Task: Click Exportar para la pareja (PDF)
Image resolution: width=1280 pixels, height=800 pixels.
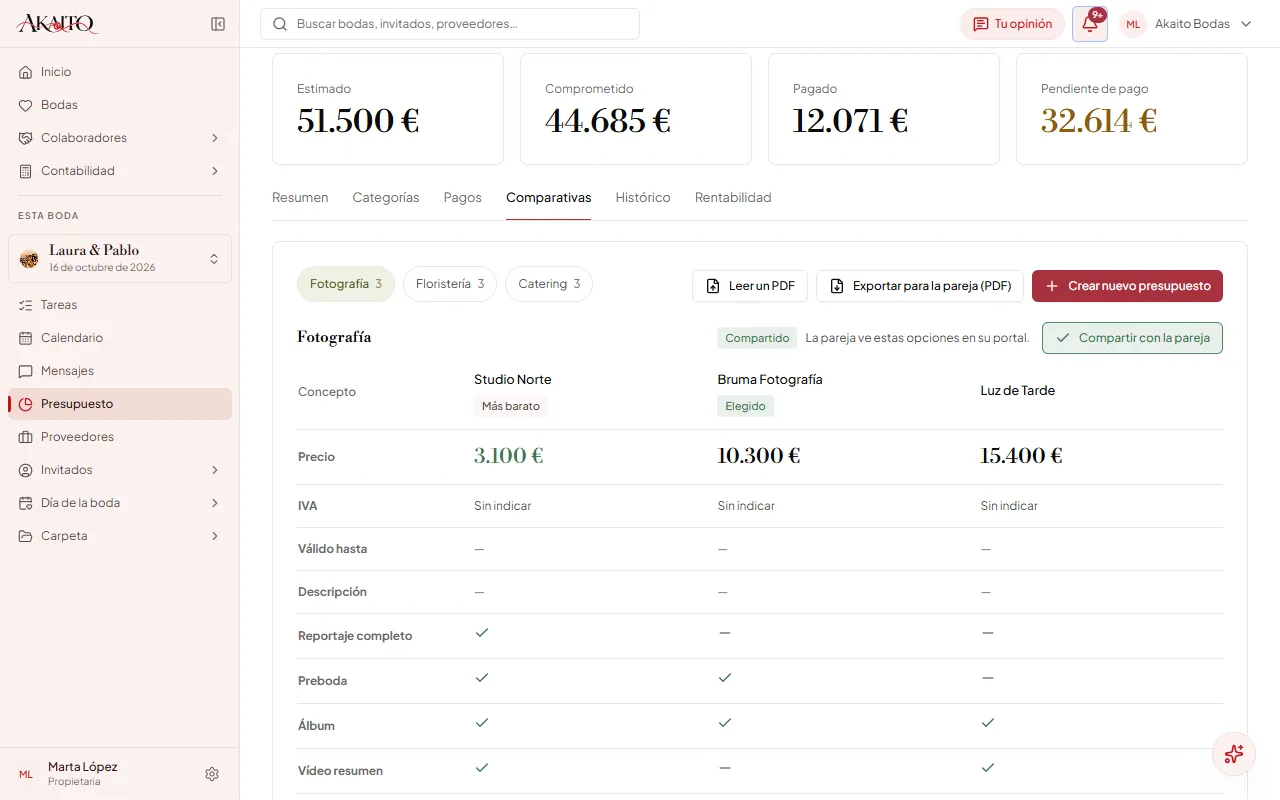Action: pos(920,286)
